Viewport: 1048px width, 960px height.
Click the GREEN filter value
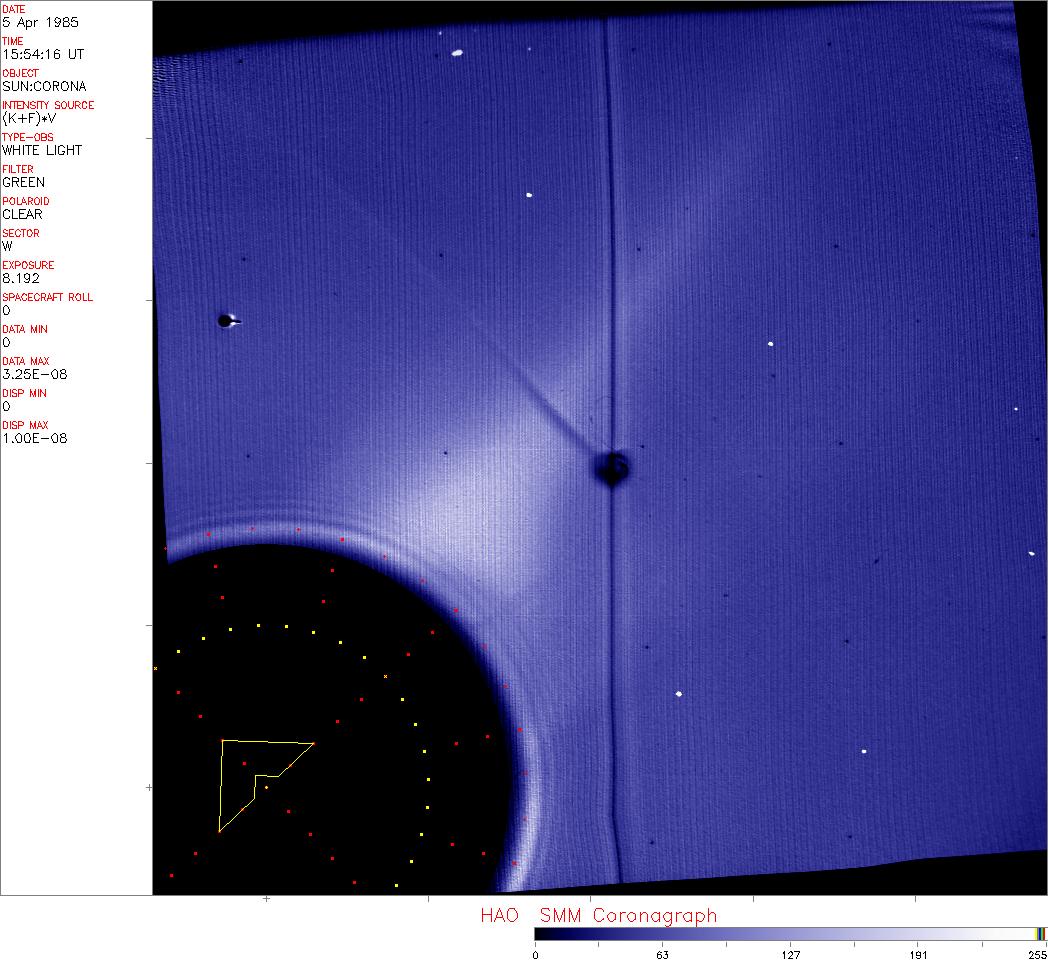[24, 182]
